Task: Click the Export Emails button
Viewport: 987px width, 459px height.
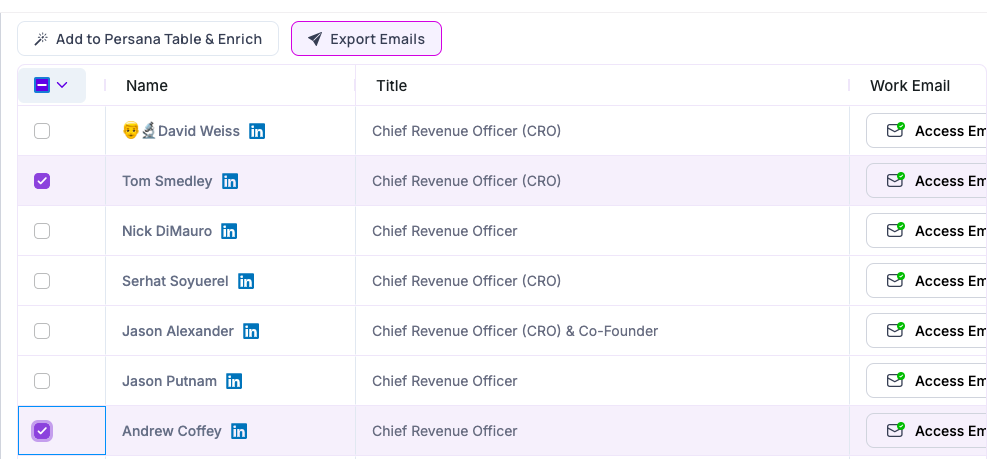Action: pyautogui.click(x=366, y=39)
